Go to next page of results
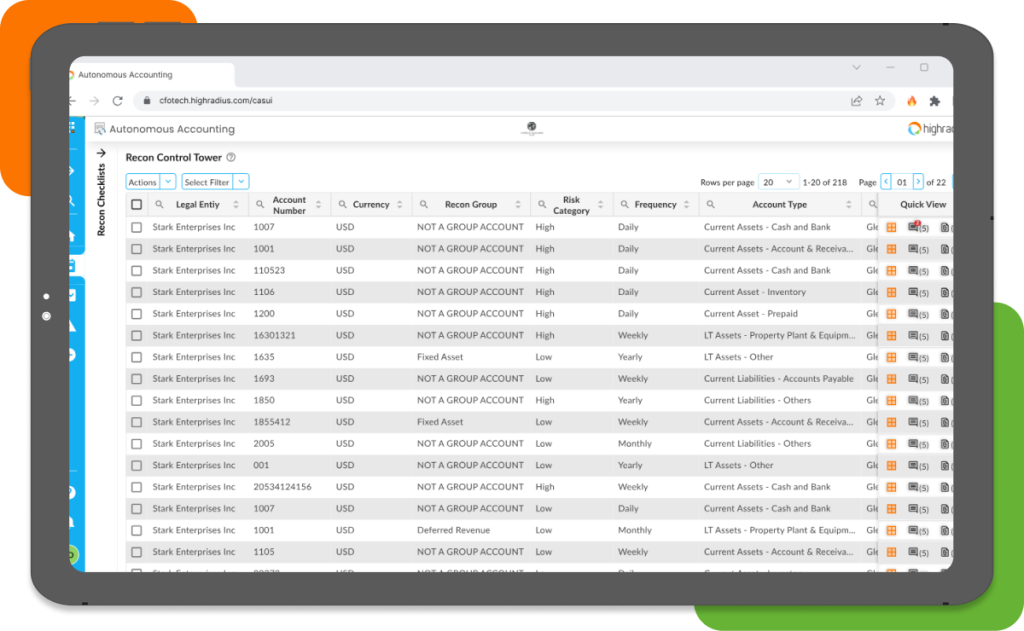The height and width of the screenshot is (631, 1024). coord(918,182)
